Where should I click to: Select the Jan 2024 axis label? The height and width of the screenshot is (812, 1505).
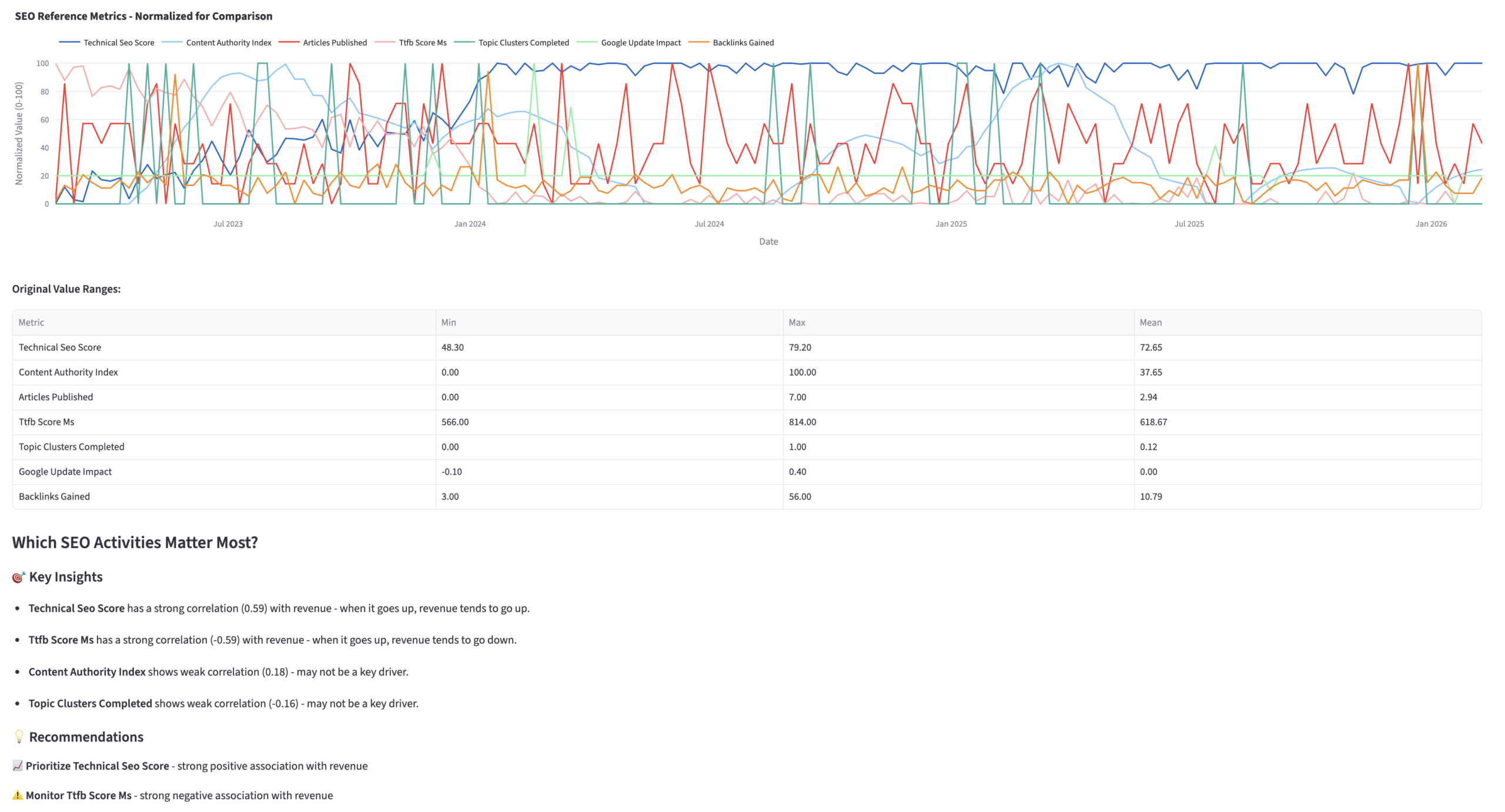point(471,223)
